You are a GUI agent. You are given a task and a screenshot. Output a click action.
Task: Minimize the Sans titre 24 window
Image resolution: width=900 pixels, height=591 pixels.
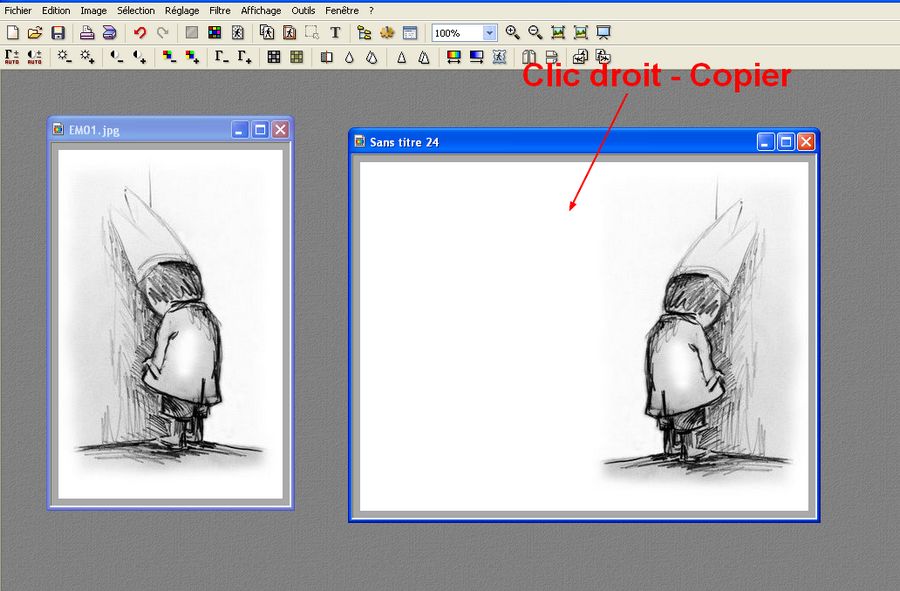[765, 142]
